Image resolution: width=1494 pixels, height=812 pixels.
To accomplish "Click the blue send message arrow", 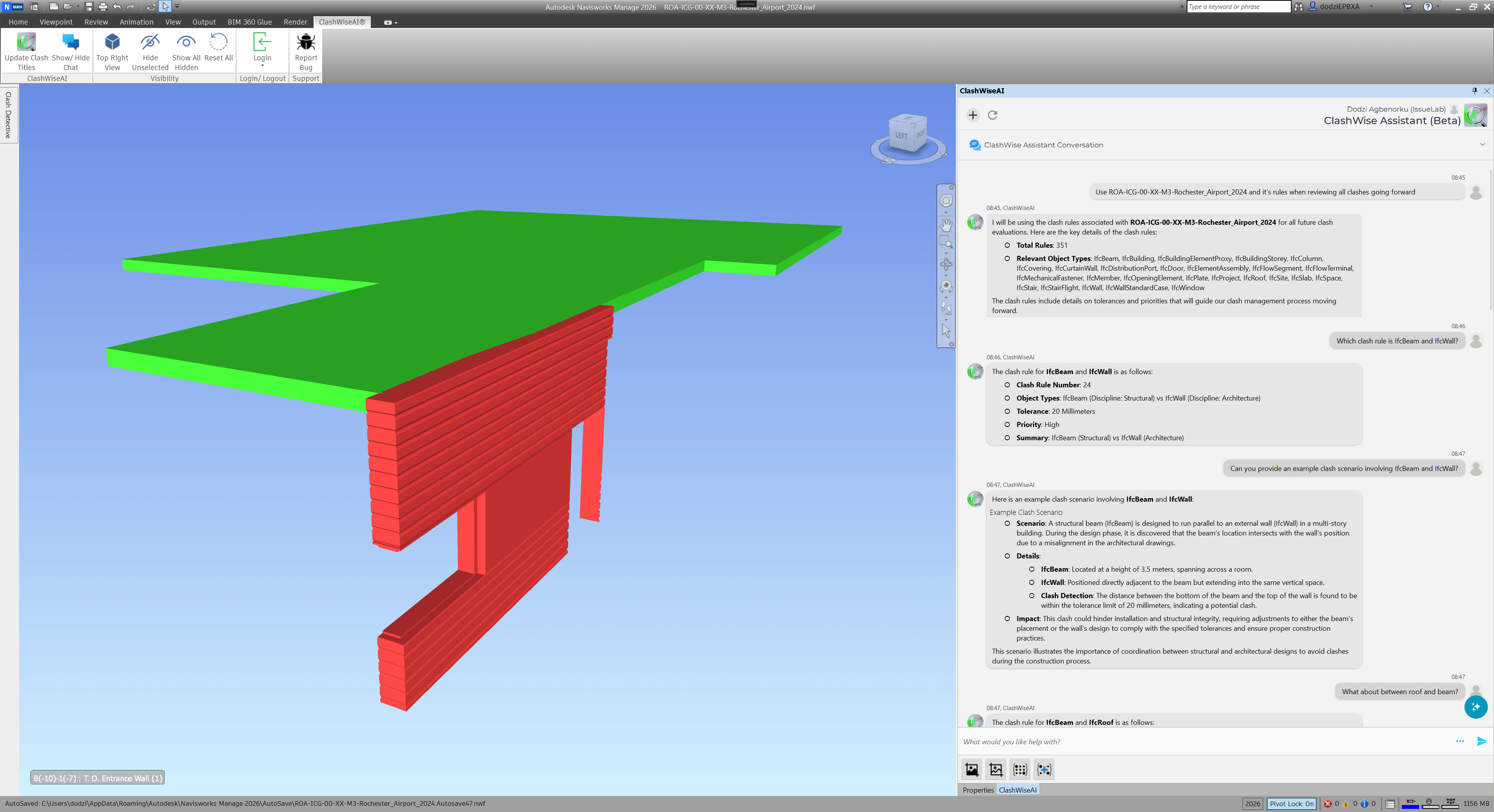I will click(1481, 741).
